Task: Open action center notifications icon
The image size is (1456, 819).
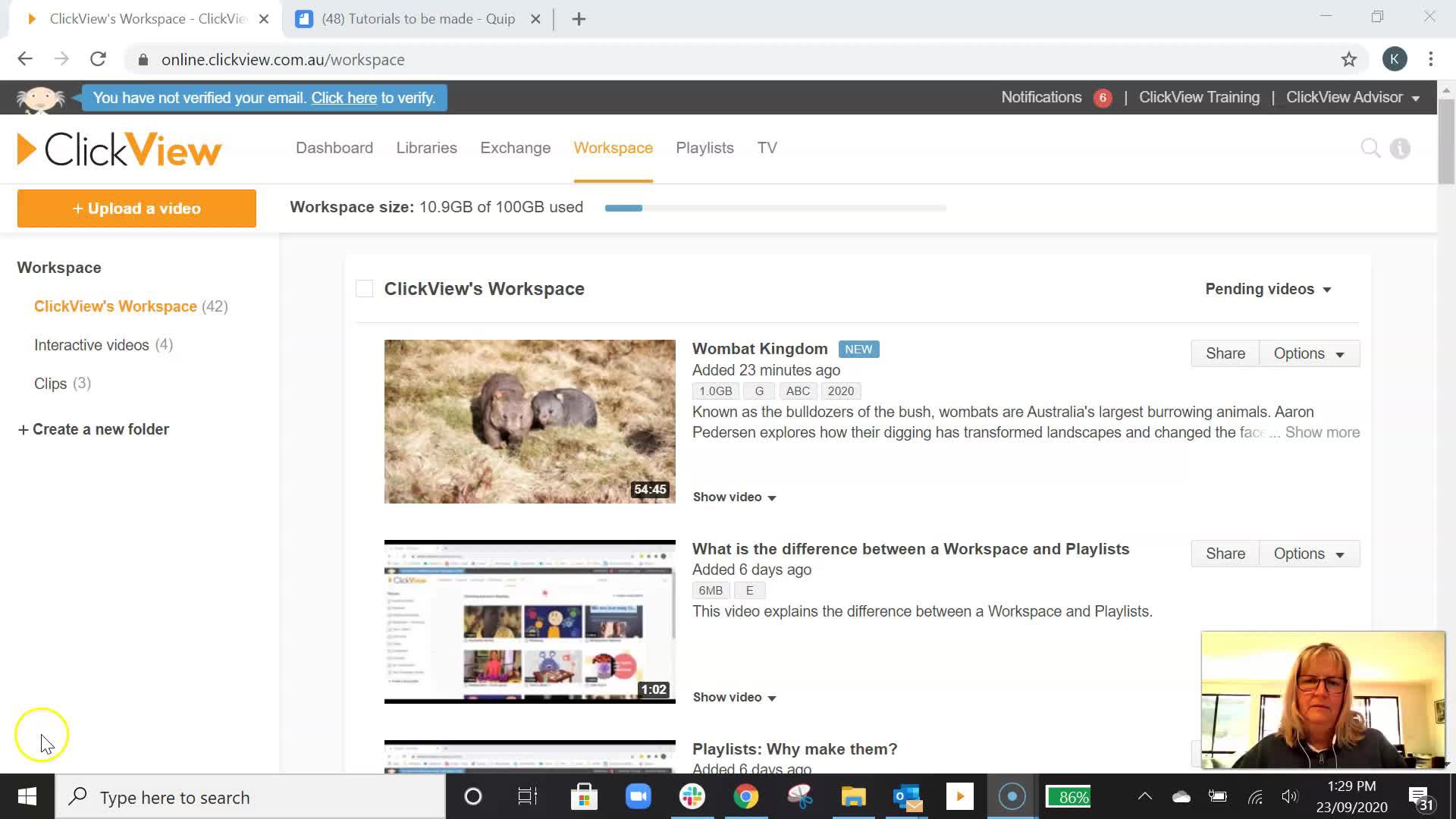Action: click(x=1421, y=798)
